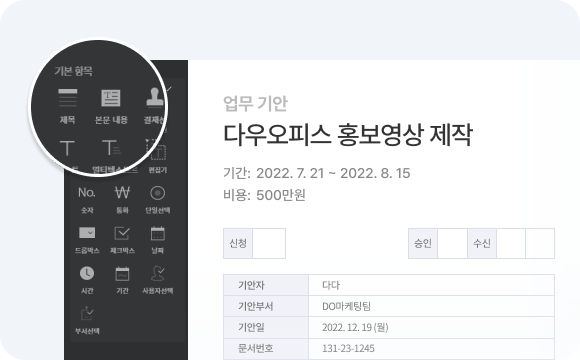The height and width of the screenshot is (360, 580).
Task: Insert the 부서선택 department select item
Action: pos(87,320)
